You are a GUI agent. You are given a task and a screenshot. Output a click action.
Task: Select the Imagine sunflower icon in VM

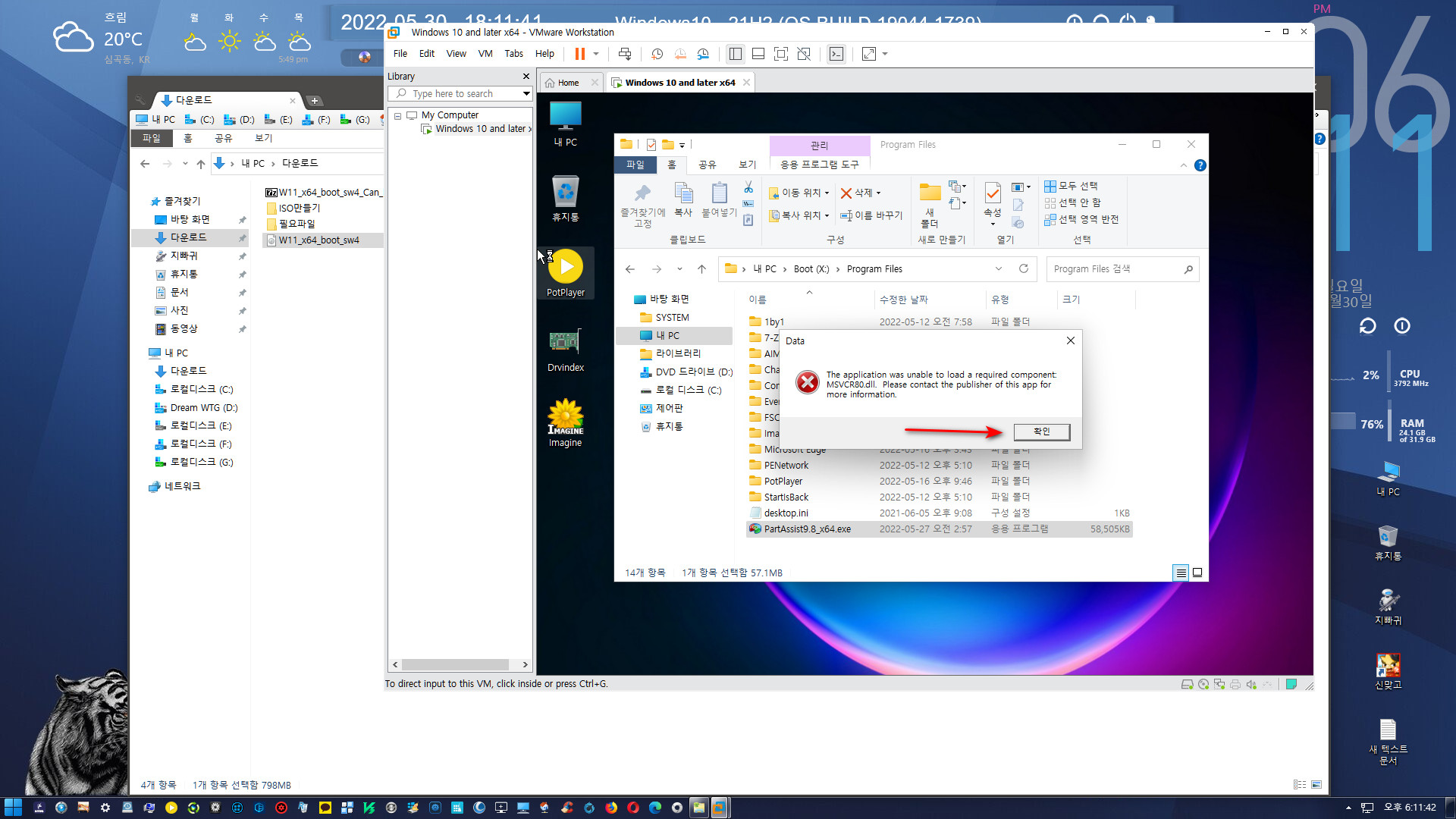pos(566,423)
